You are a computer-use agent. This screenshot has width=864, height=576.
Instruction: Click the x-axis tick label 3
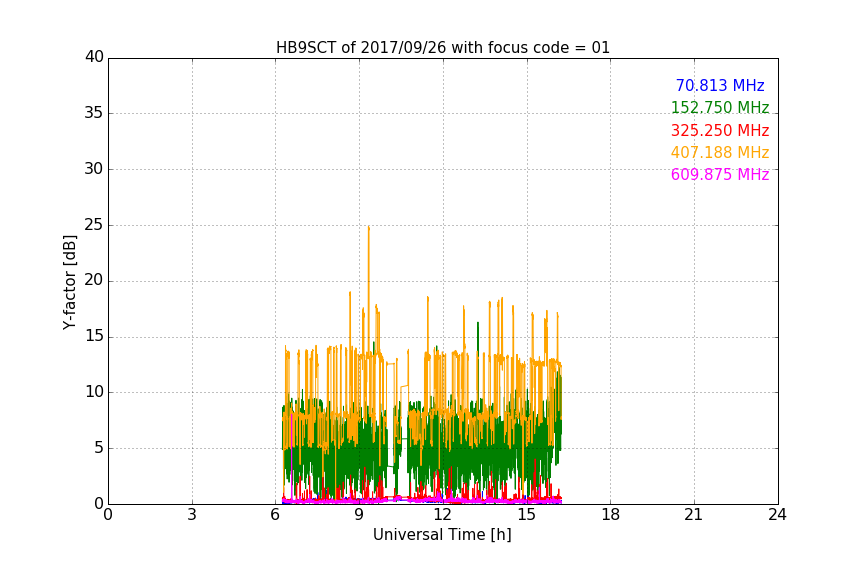coord(192,515)
